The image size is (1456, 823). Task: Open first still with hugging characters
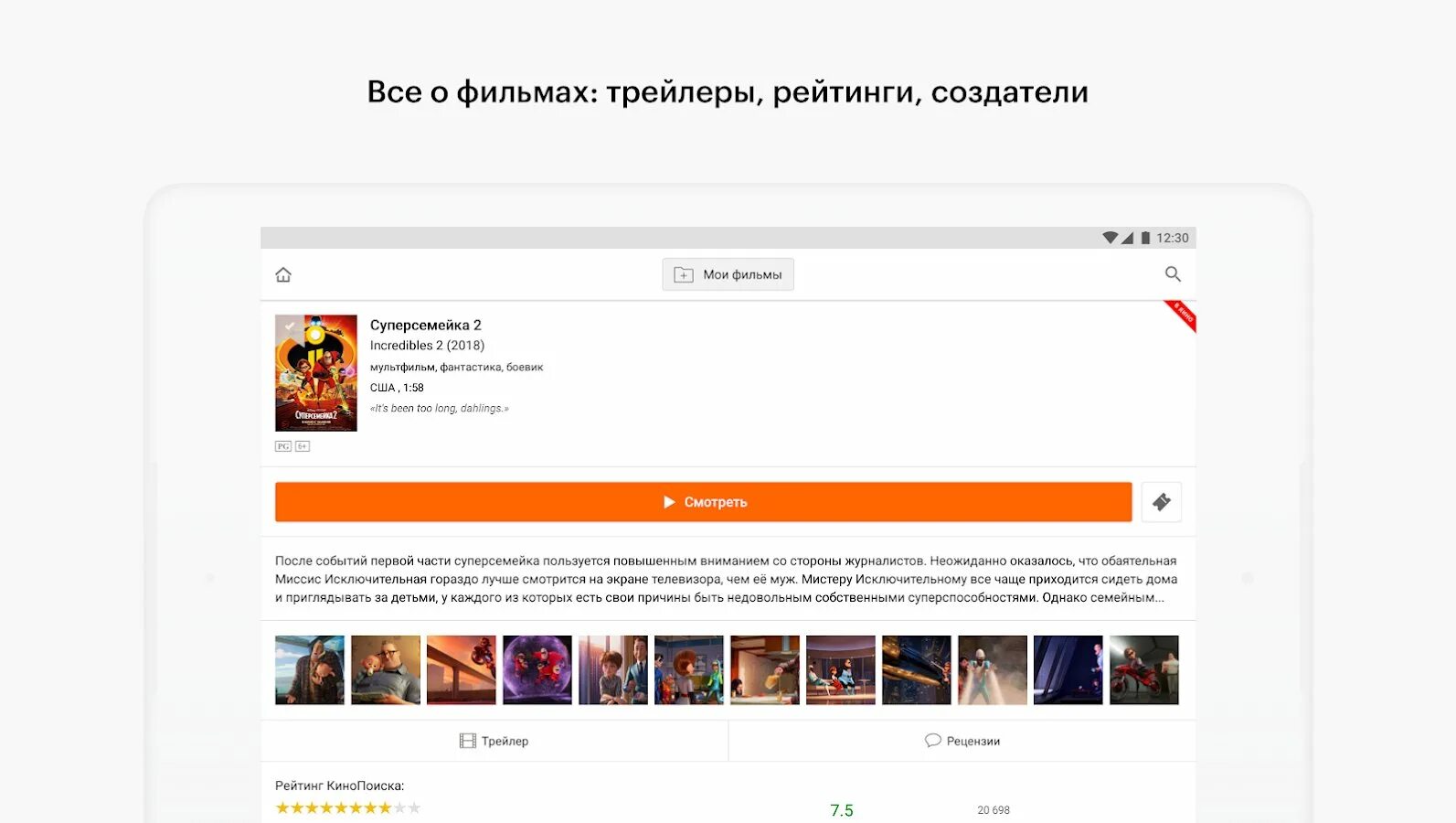[x=310, y=670]
